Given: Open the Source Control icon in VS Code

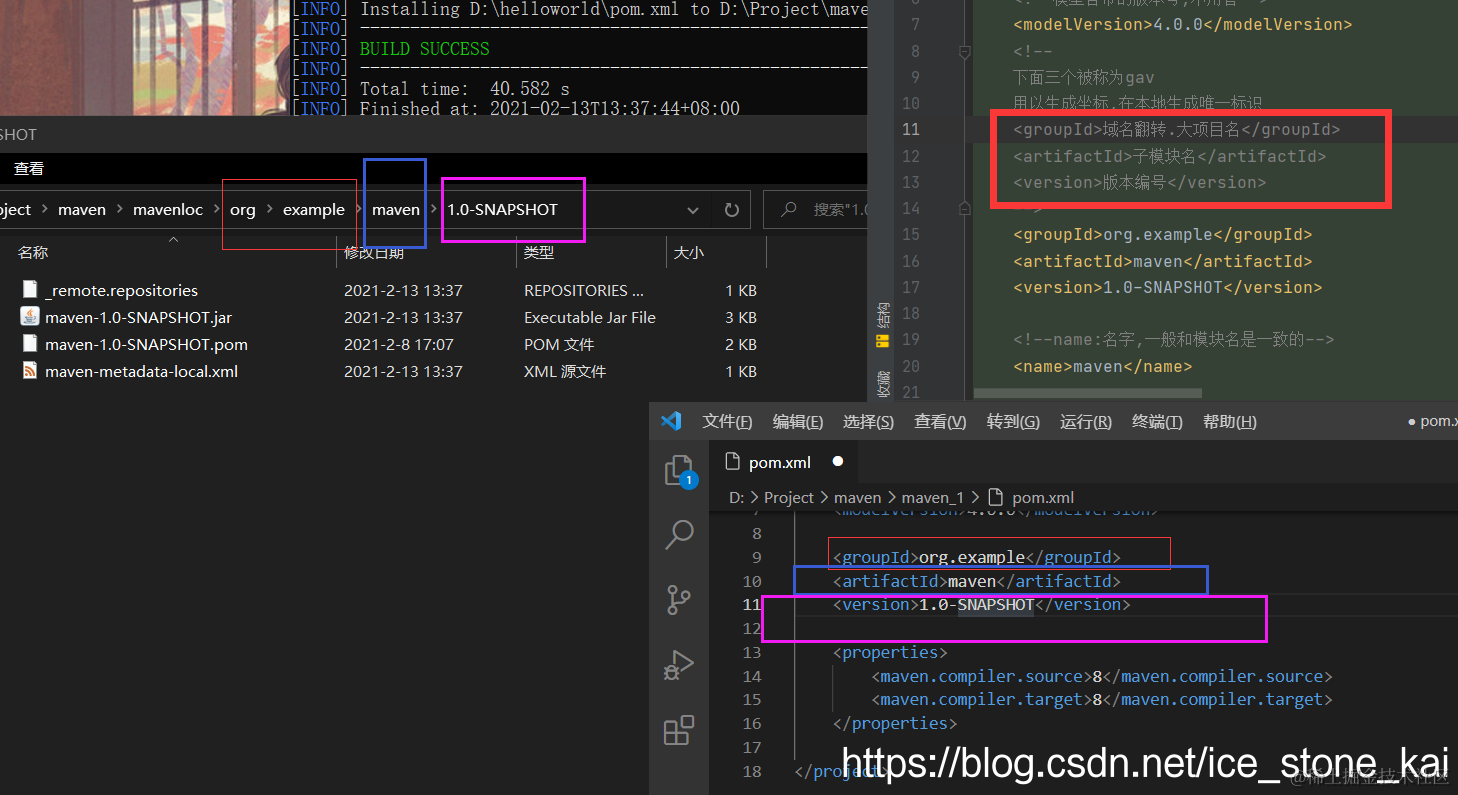Looking at the screenshot, I should [x=679, y=599].
